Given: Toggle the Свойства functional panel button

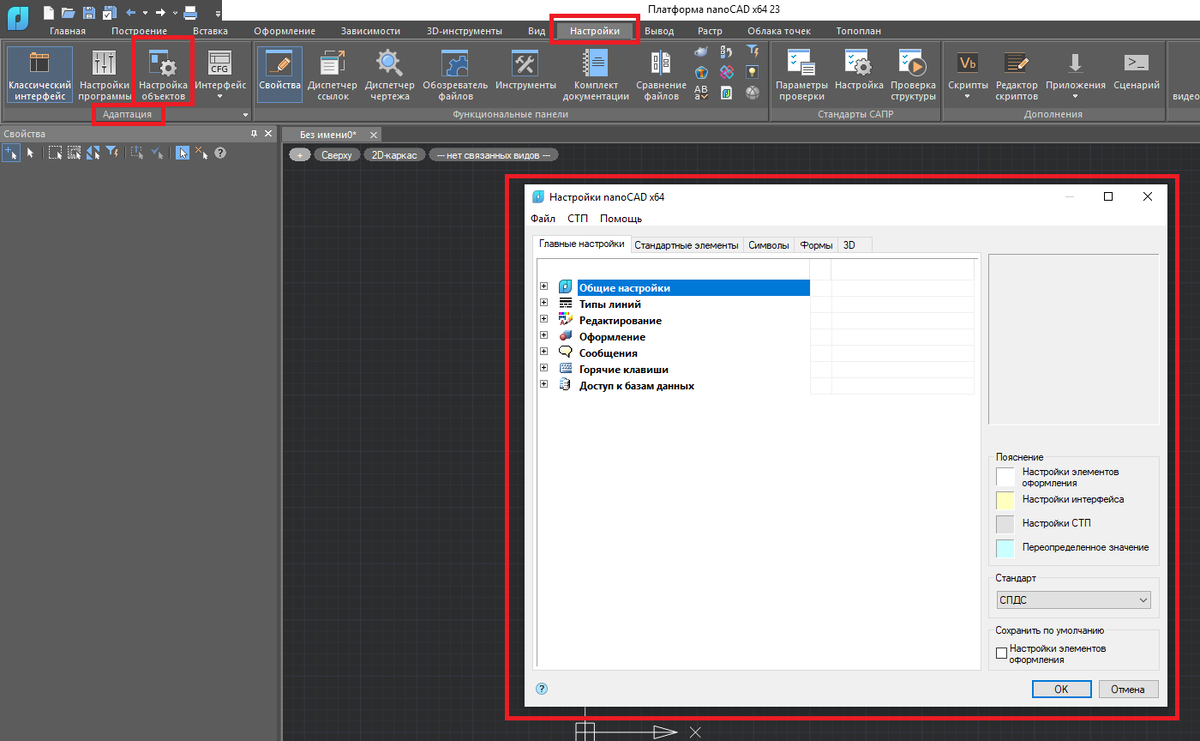Looking at the screenshot, I should [279, 75].
